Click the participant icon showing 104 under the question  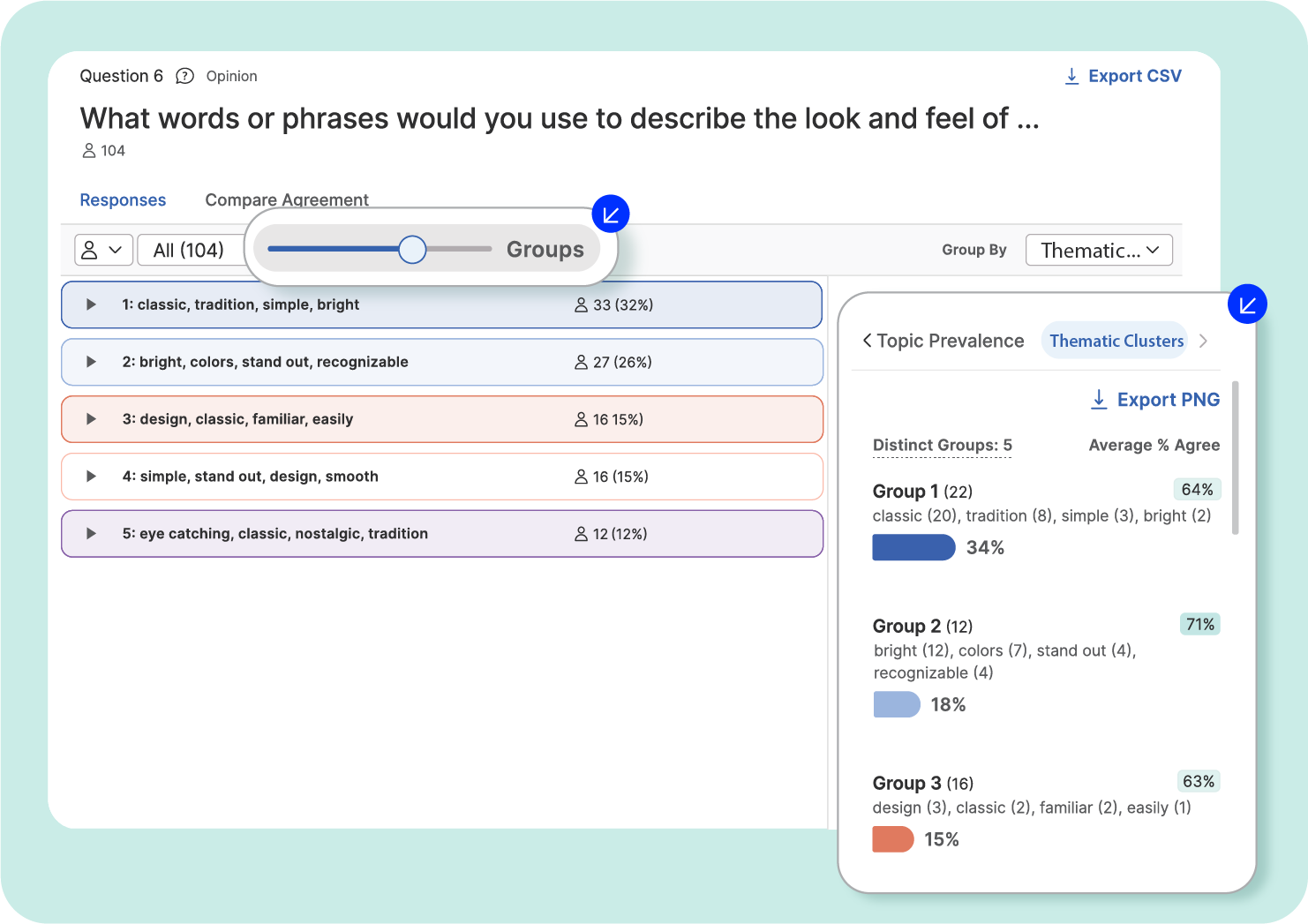(89, 150)
